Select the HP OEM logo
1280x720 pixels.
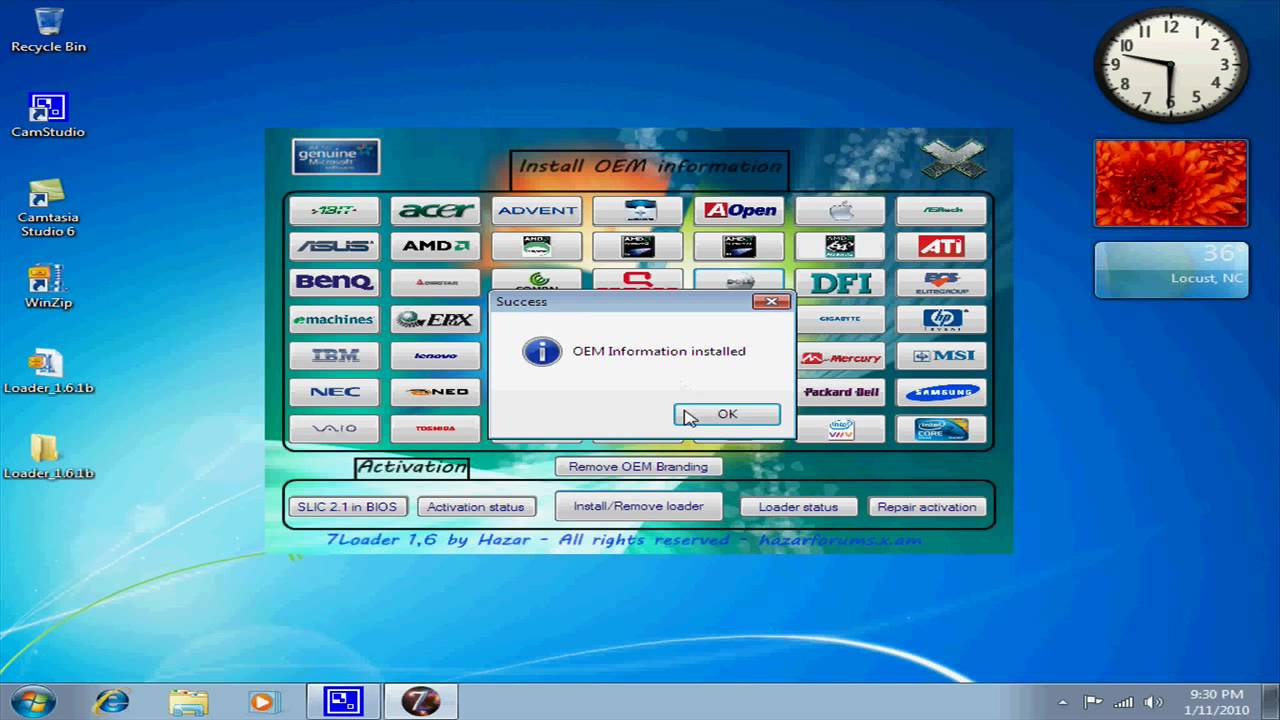click(942, 319)
